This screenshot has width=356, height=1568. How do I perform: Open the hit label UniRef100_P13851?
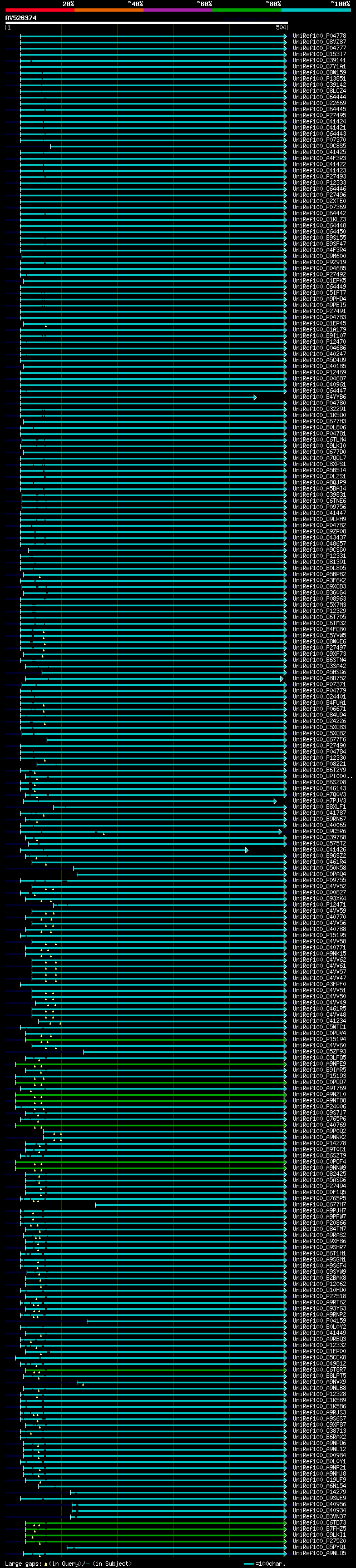(x=319, y=78)
